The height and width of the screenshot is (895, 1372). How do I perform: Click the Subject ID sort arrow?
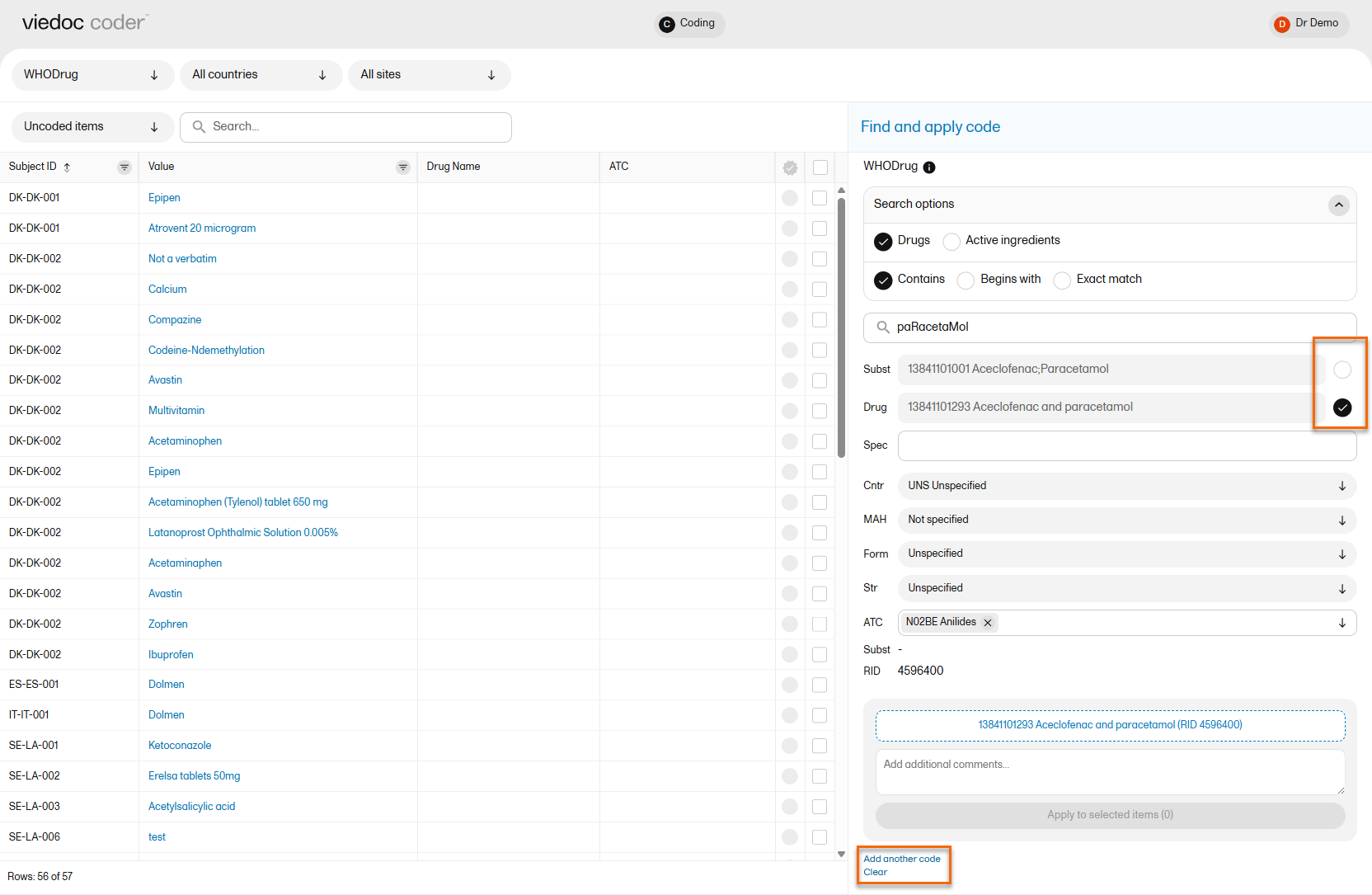(x=68, y=167)
